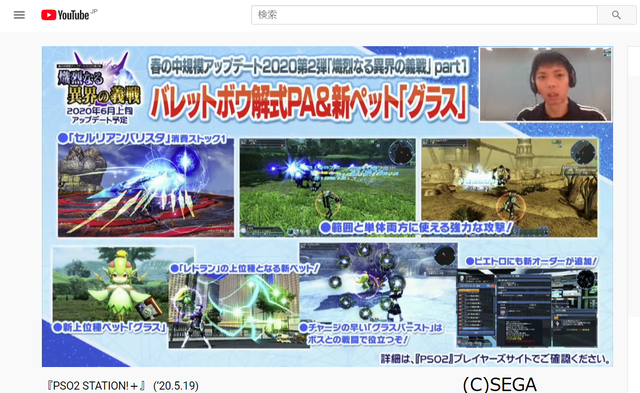Click title text 『PSO2 STATION!＋』 ('20.5.19)
Screen dimensions: 640x393
[122, 385]
